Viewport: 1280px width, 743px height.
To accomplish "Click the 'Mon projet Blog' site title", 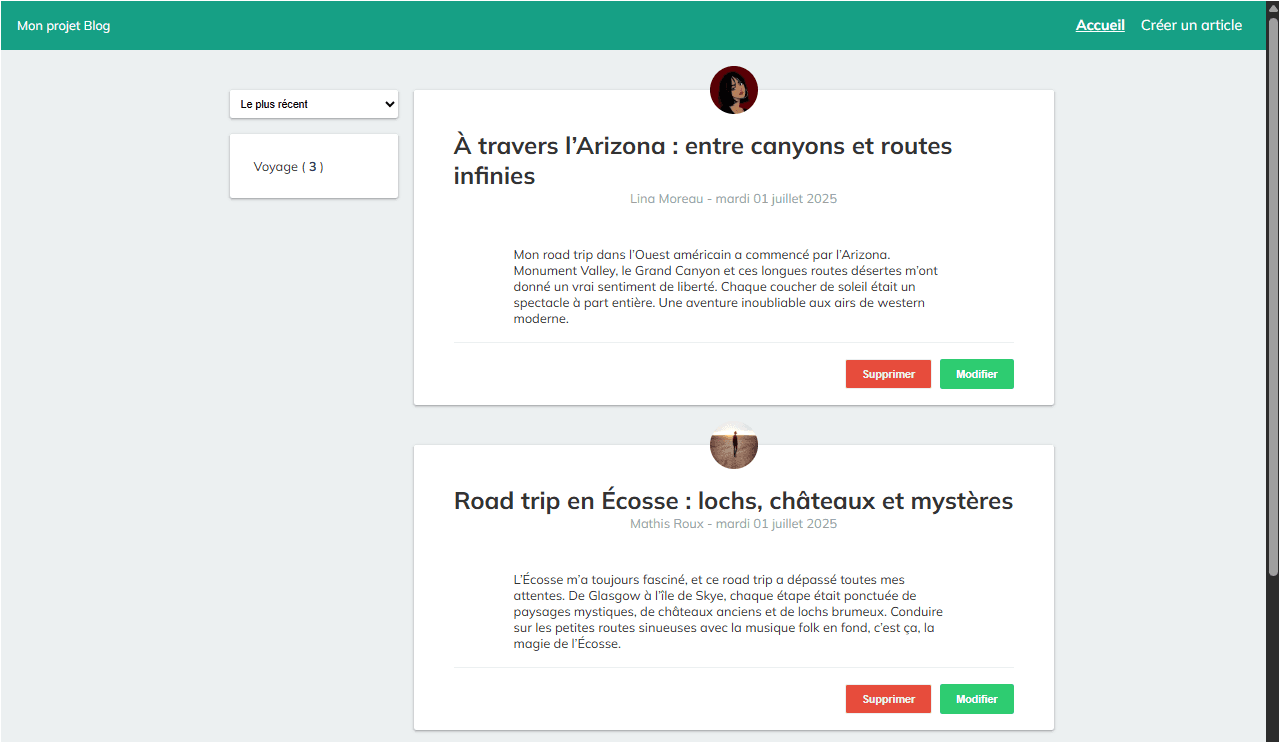I will (63, 25).
